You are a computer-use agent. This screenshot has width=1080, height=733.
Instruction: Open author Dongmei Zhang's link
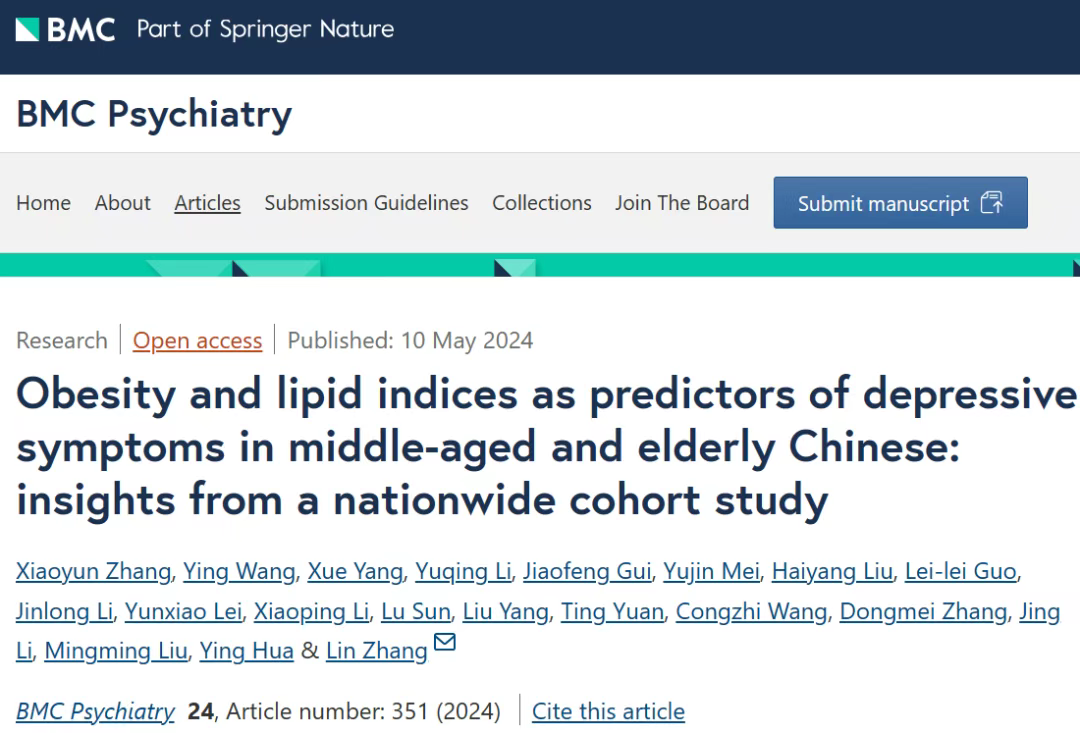(x=923, y=611)
